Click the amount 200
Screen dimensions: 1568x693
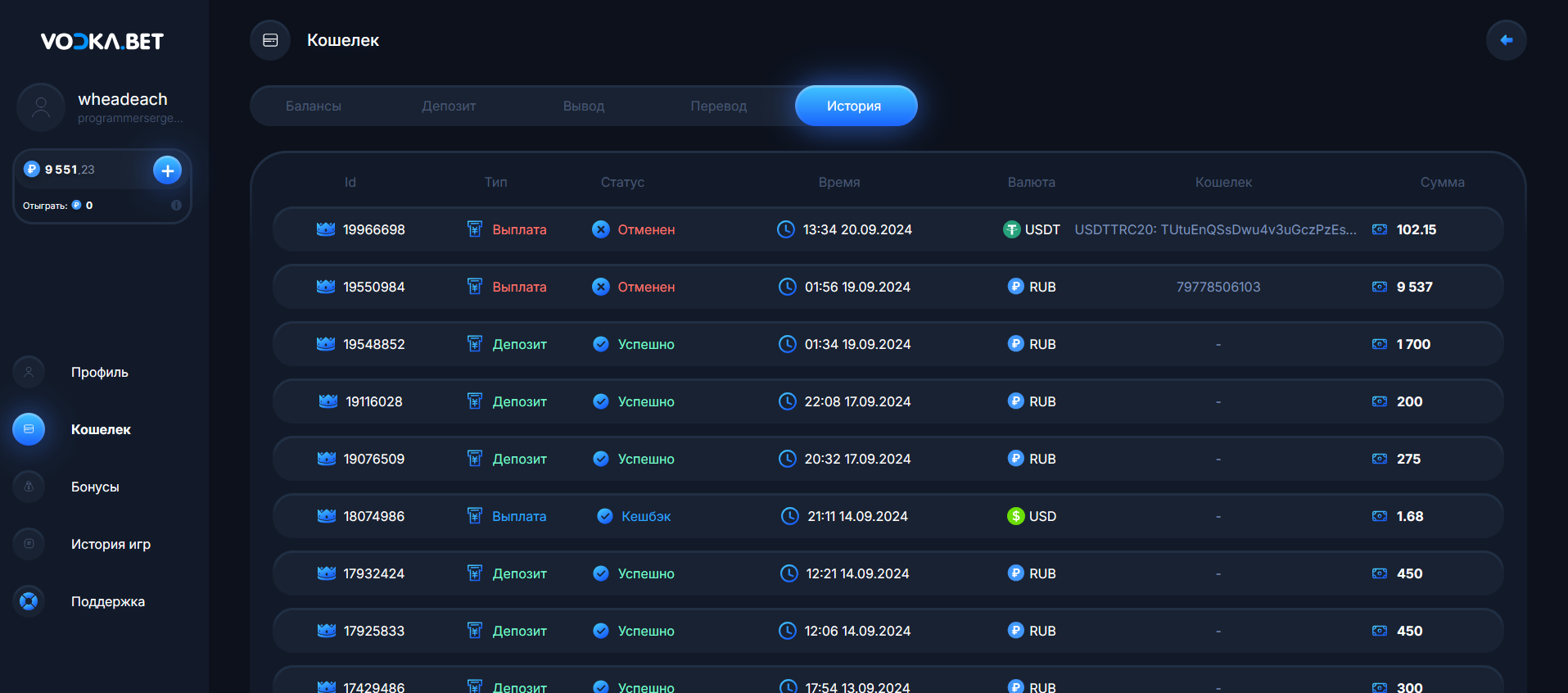pos(1409,401)
